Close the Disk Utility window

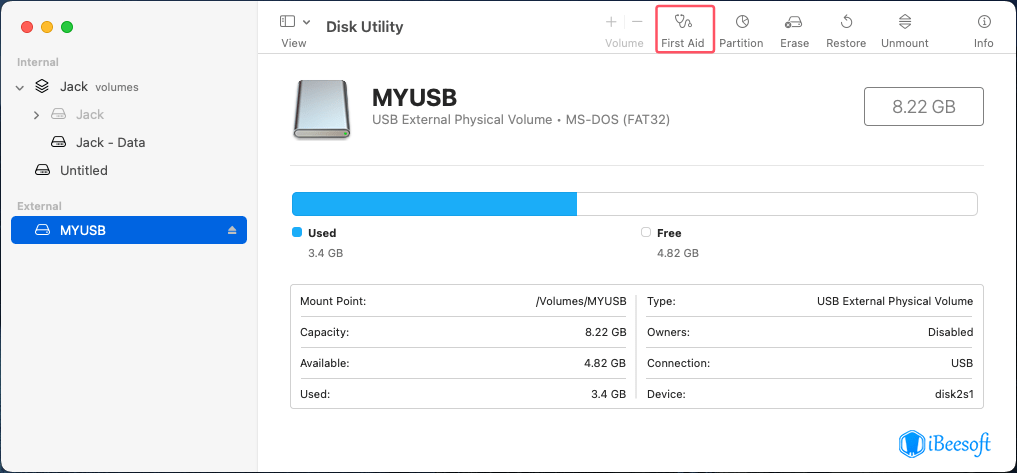click(27, 27)
